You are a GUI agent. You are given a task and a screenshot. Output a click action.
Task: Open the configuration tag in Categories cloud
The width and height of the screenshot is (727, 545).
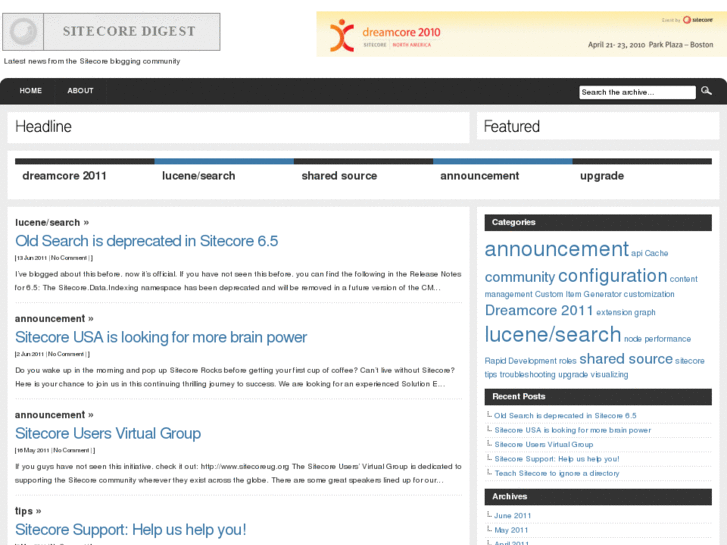pyautogui.click(x=612, y=276)
